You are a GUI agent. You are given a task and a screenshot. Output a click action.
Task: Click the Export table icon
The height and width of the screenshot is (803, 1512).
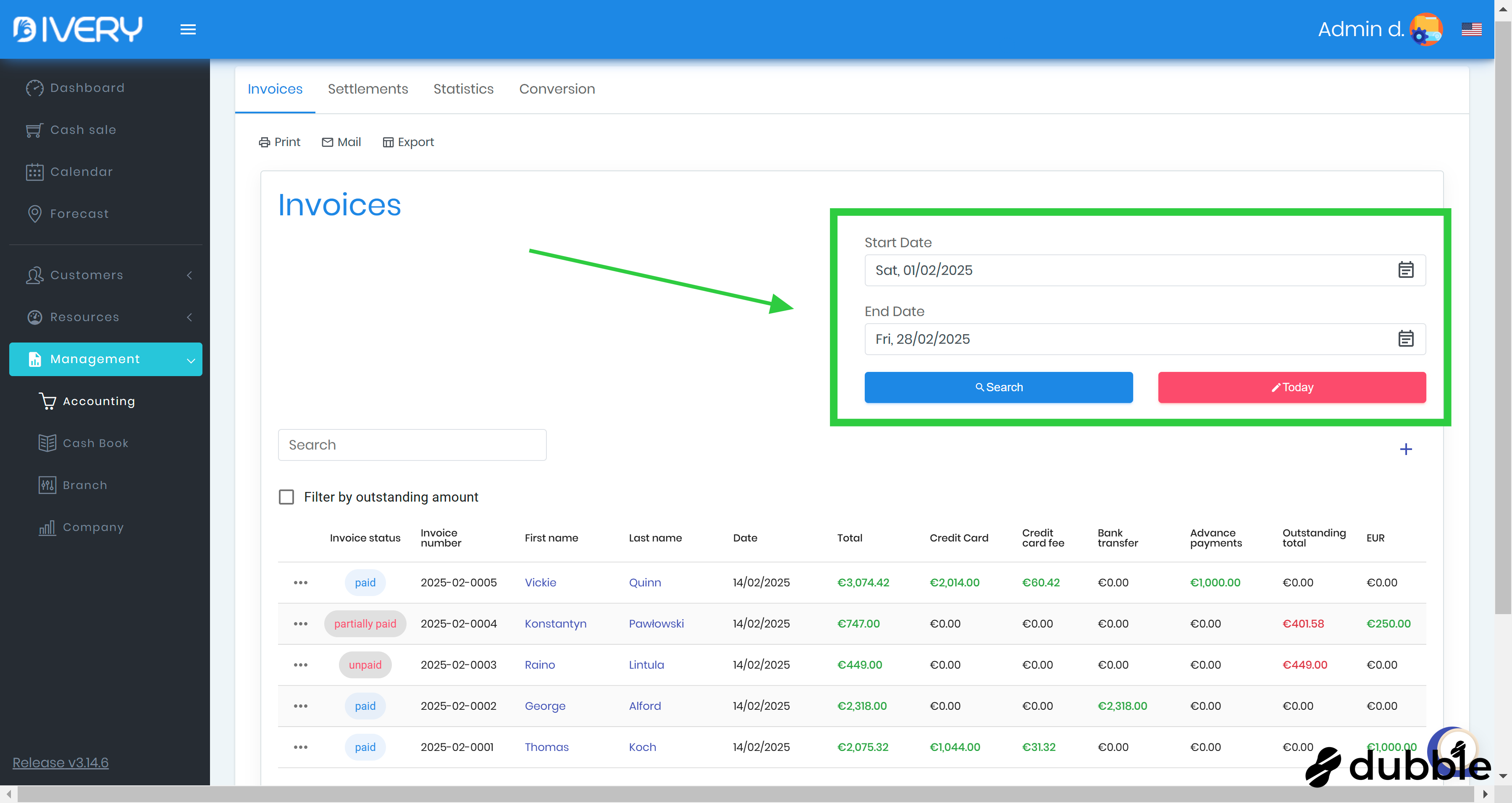point(388,142)
